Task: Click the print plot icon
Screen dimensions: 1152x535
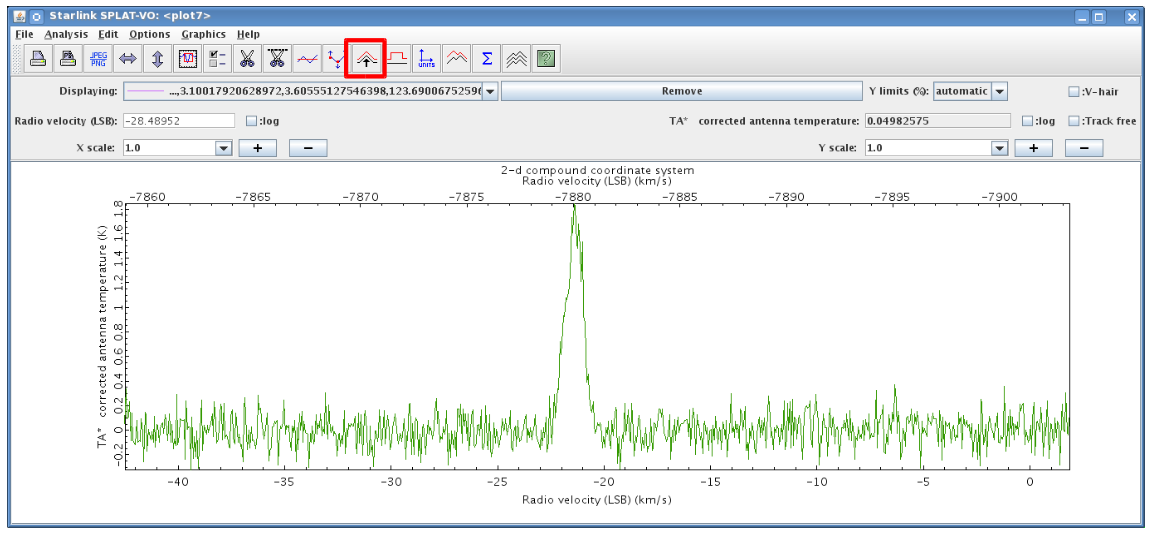Action: click(38, 59)
